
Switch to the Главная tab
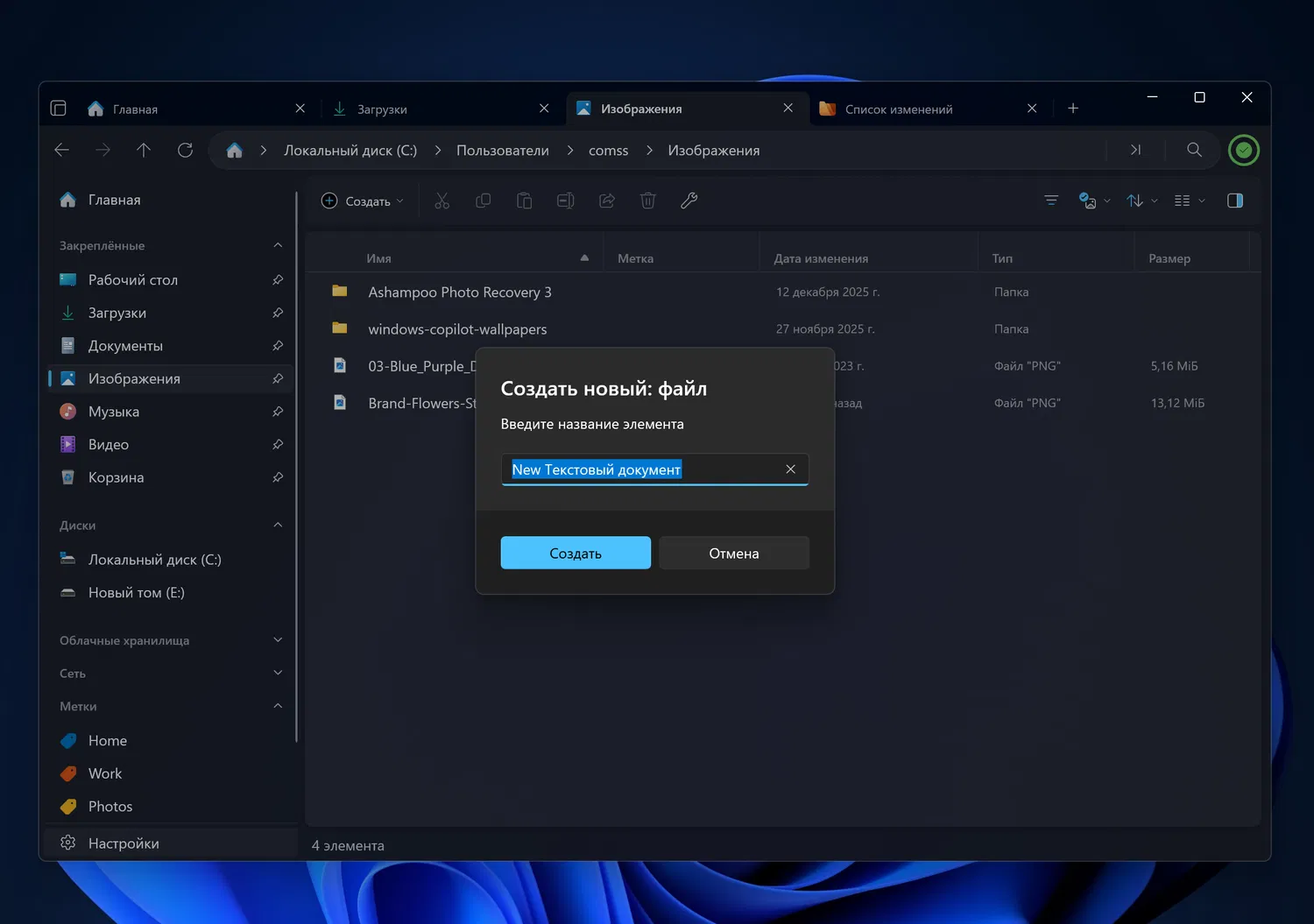(x=198, y=109)
